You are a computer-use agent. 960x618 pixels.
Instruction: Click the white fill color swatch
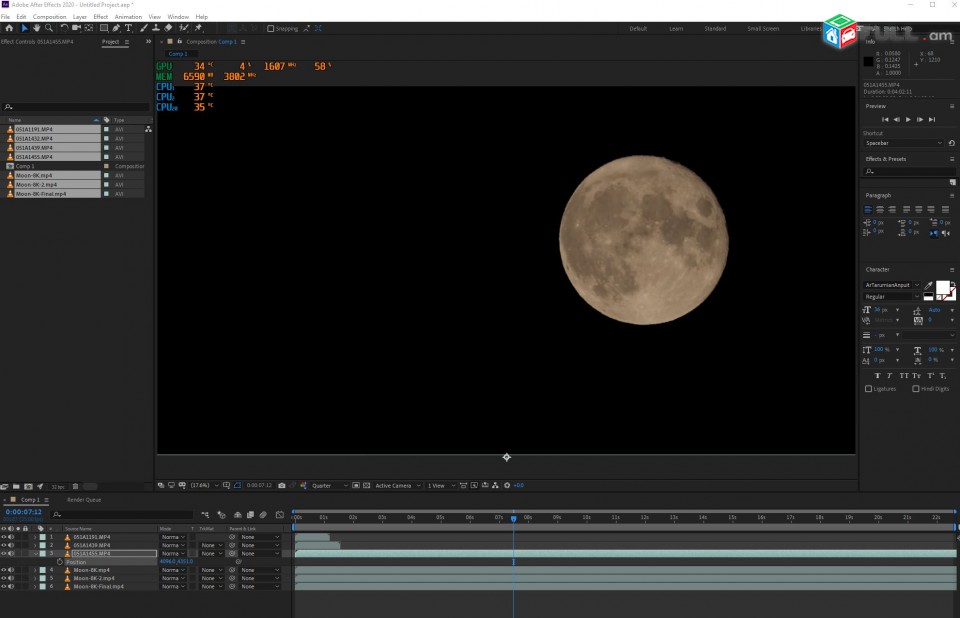pos(943,287)
